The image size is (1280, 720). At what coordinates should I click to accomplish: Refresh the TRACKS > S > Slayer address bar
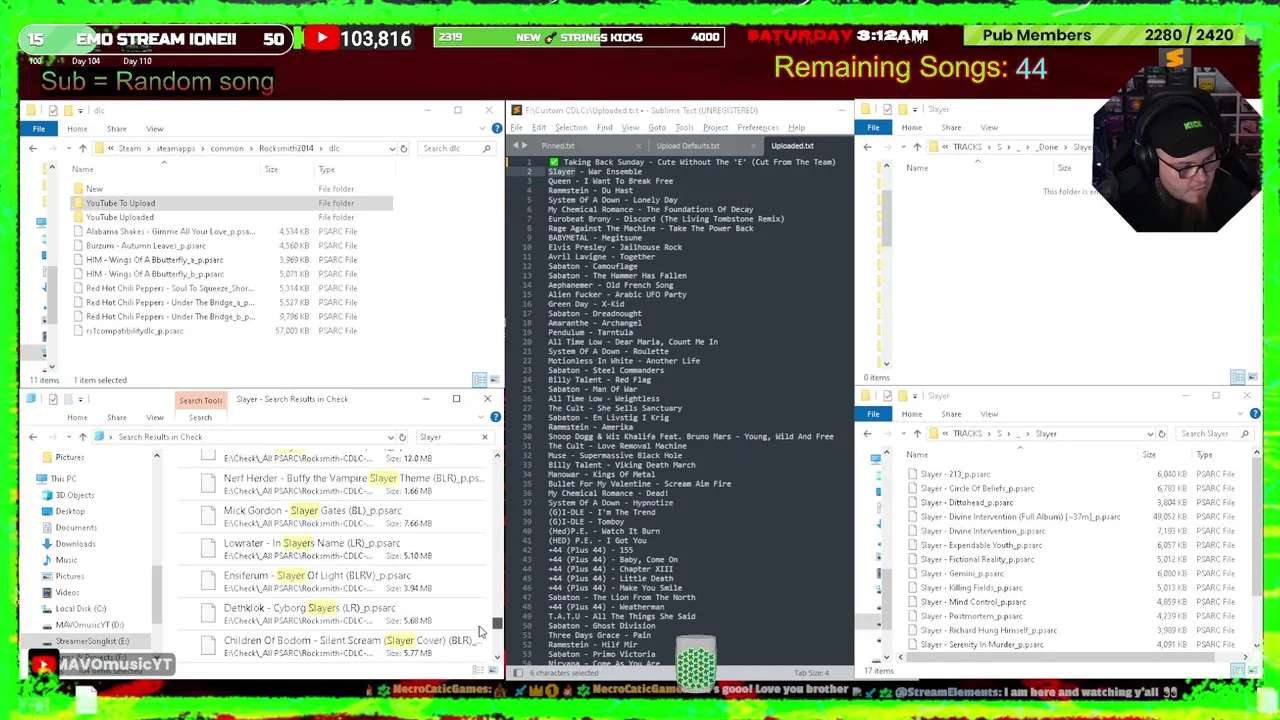pyautogui.click(x=1161, y=434)
